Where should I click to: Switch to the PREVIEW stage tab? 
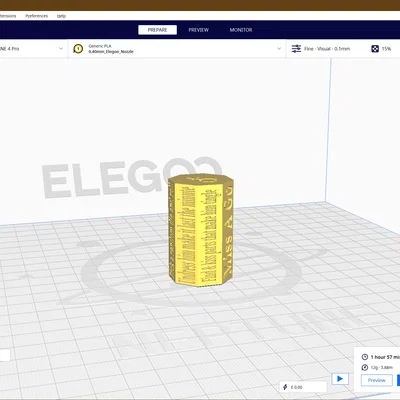point(198,30)
